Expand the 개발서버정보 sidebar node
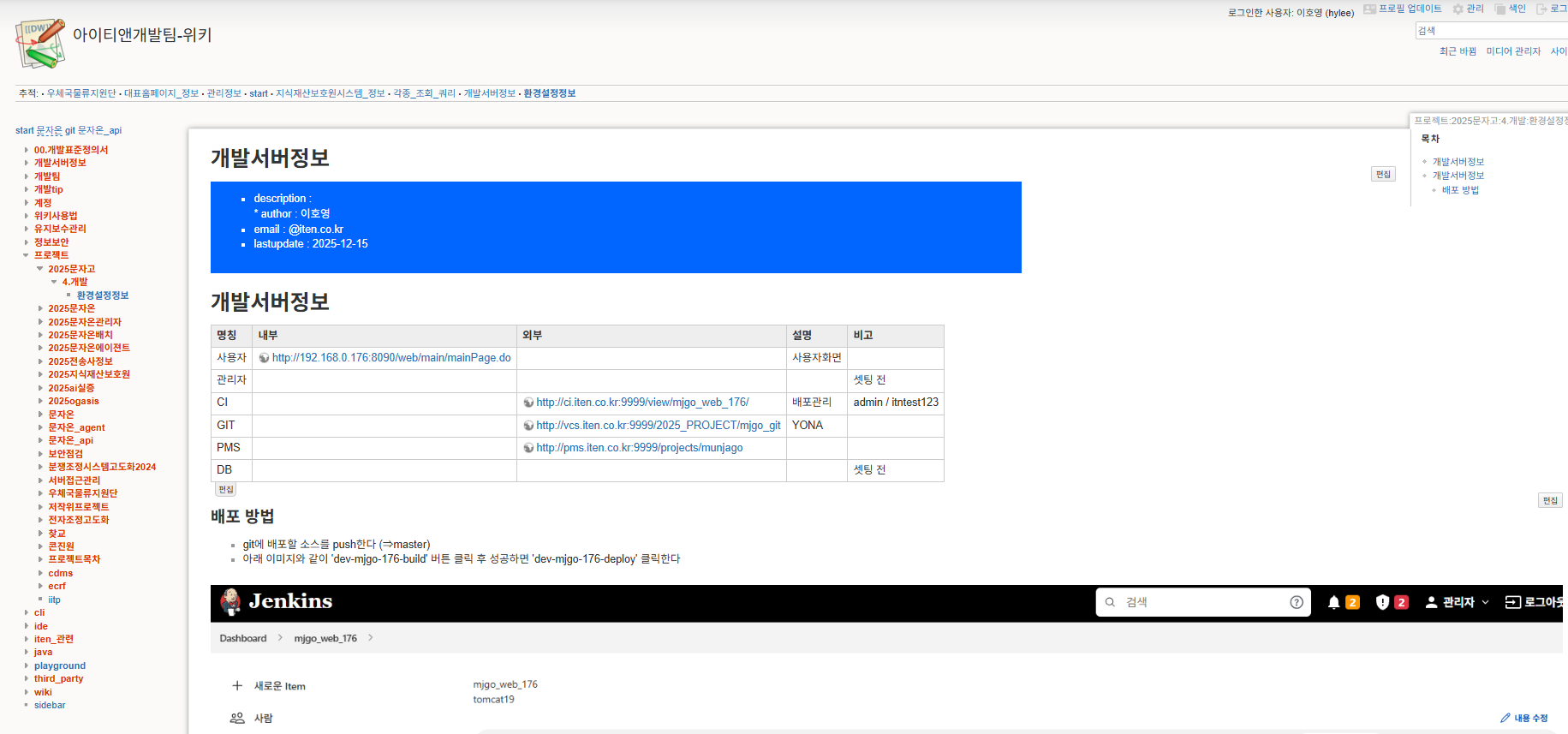The image size is (1568, 734). (x=26, y=163)
